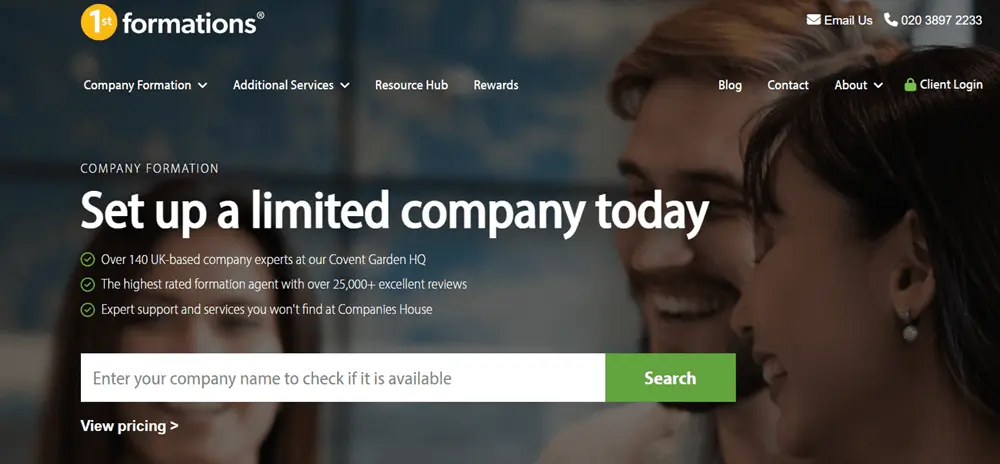
Task: Click green checkmark beside Covent Garden HQ line
Action: [87, 259]
